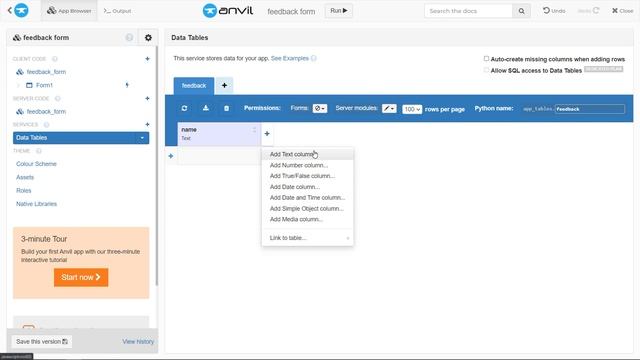Open Native Libraries item
Image resolution: width=640 pixels, height=360 pixels.
[x=36, y=204]
